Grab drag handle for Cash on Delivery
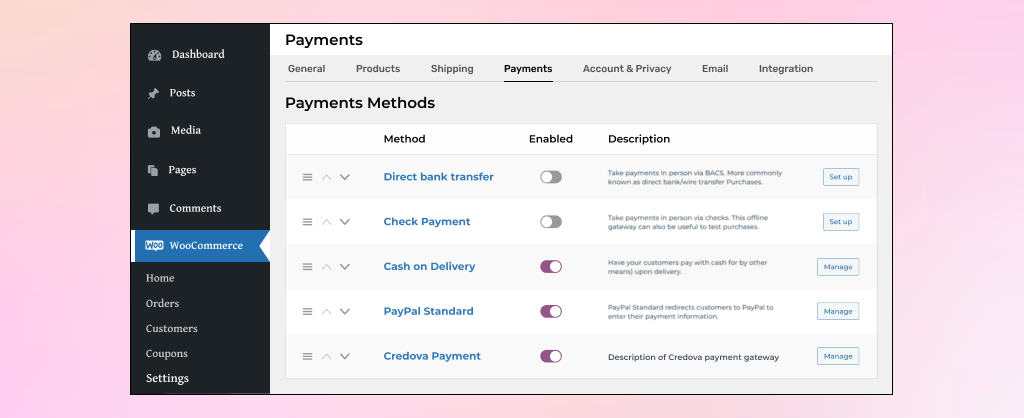The image size is (1024, 418). click(x=308, y=266)
